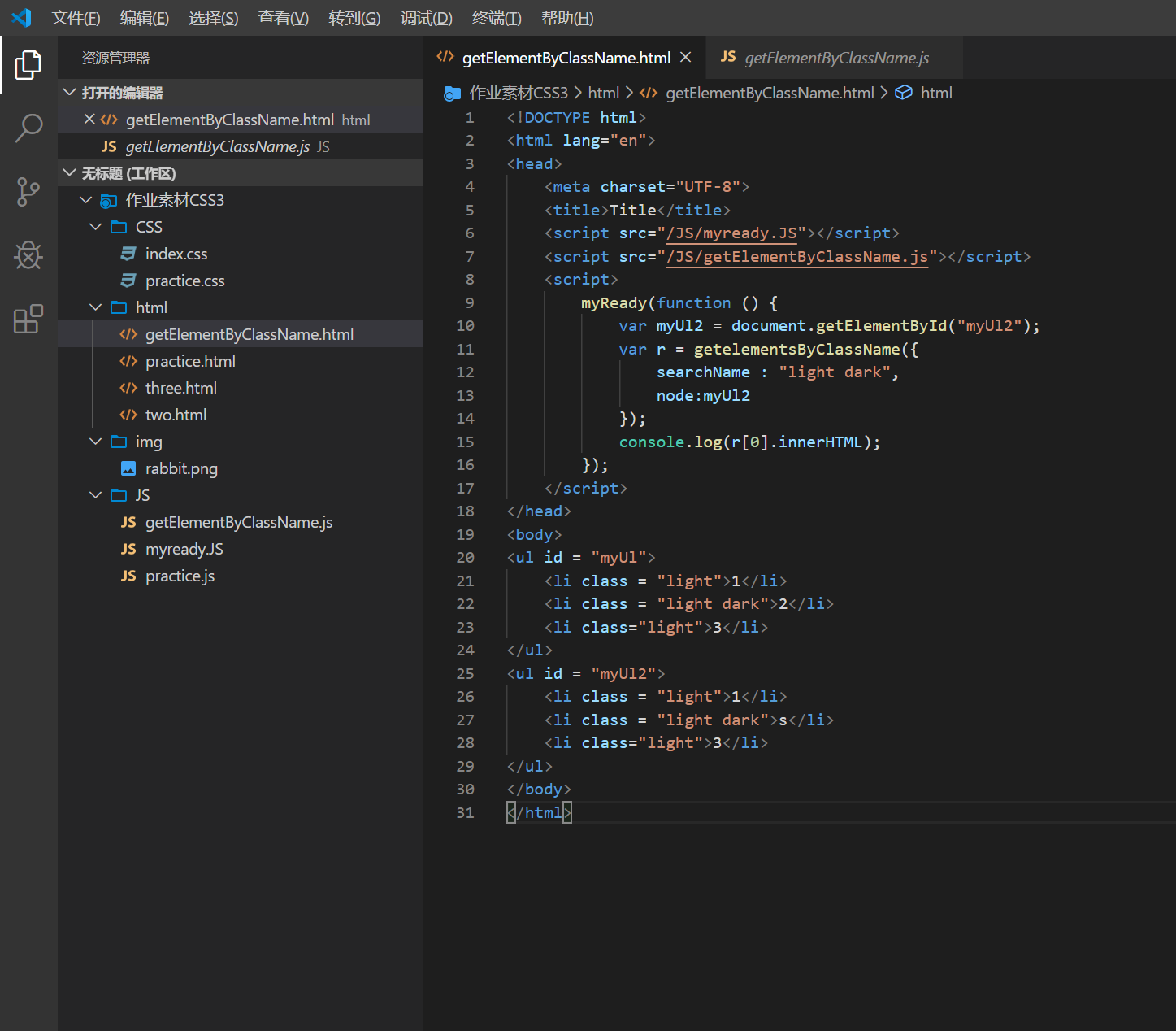The image size is (1176, 1031).
Task: Open the Explorer view in activity bar
Action: point(28,65)
